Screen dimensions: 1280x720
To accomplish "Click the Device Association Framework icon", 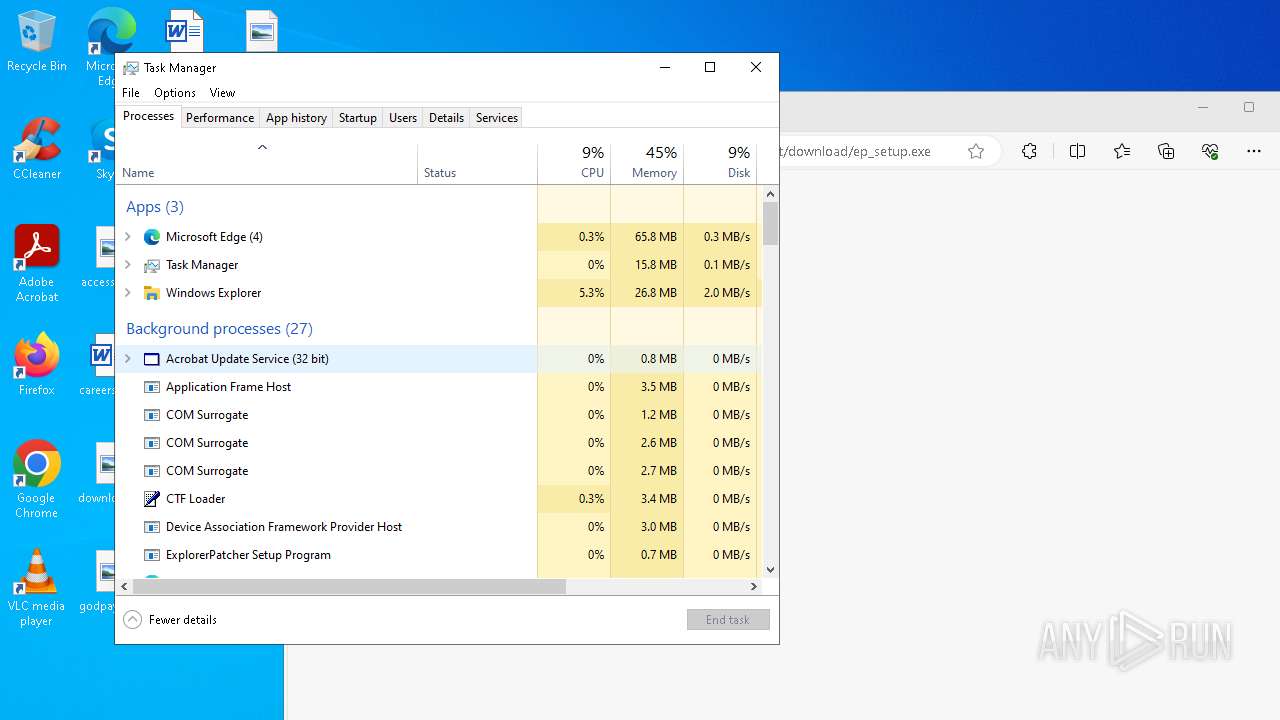I will 152,527.
